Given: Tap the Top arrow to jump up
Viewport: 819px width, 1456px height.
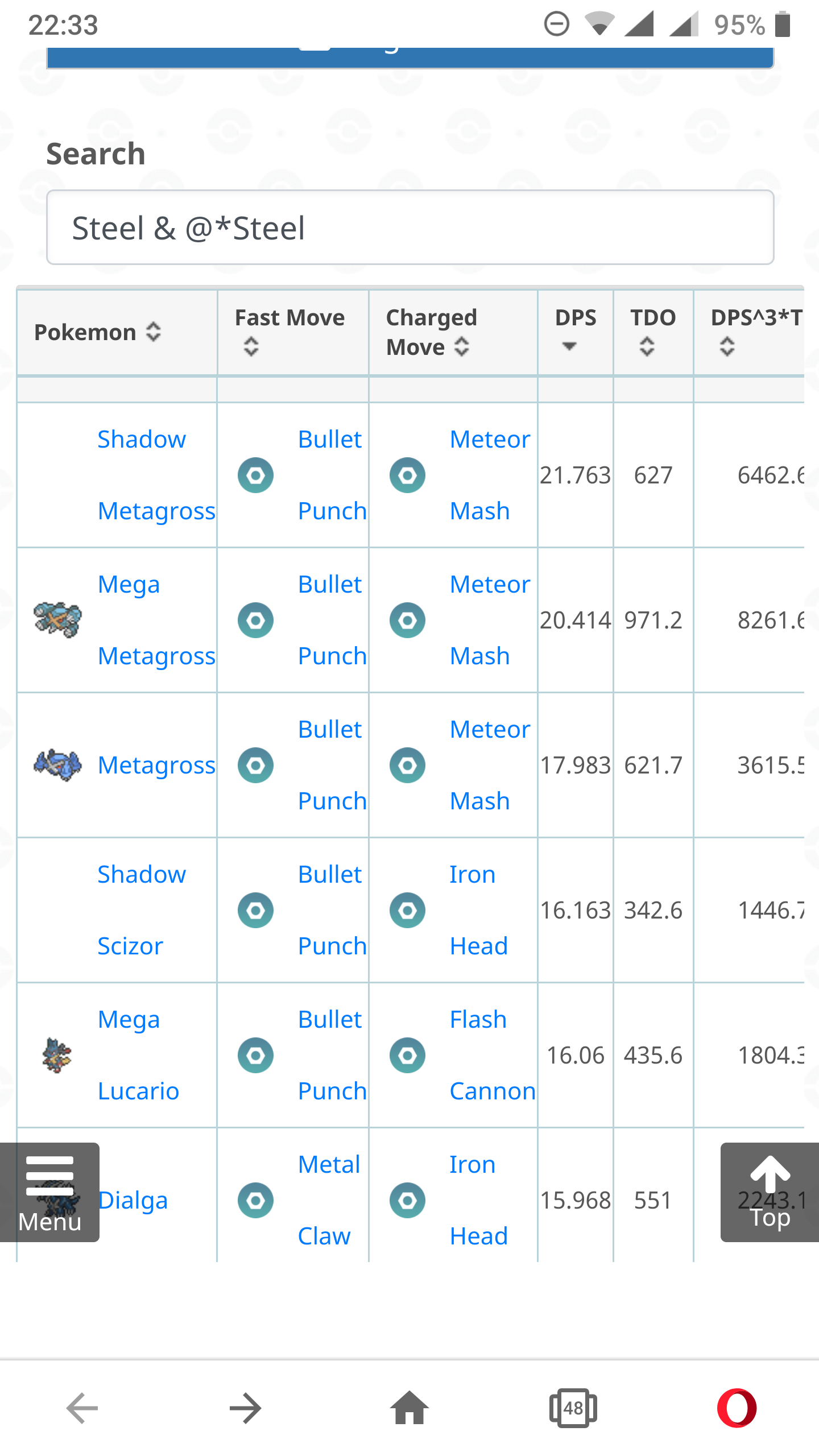Looking at the screenshot, I should click(x=770, y=1192).
